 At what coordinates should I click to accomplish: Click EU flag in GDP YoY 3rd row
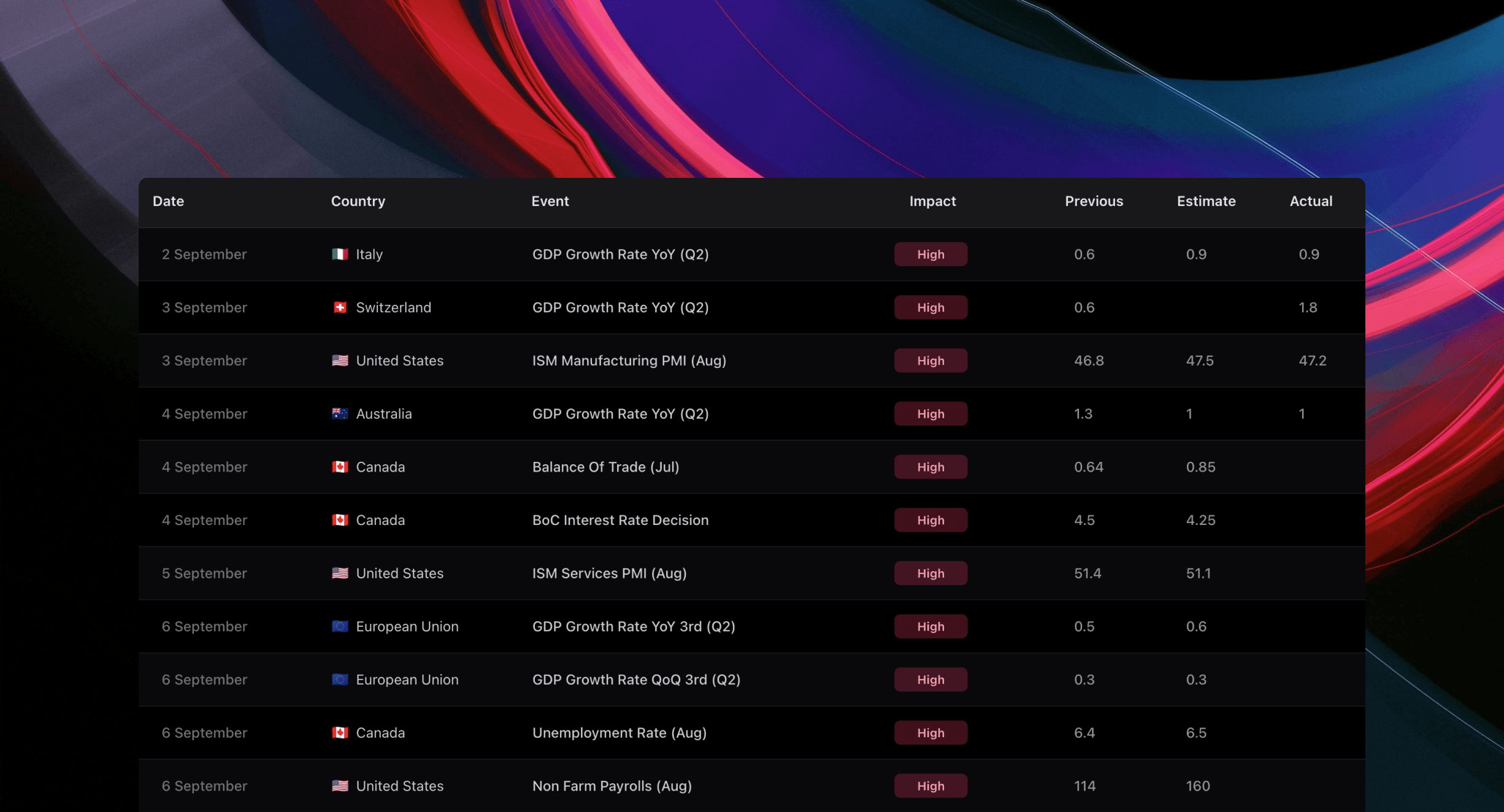pyautogui.click(x=340, y=626)
